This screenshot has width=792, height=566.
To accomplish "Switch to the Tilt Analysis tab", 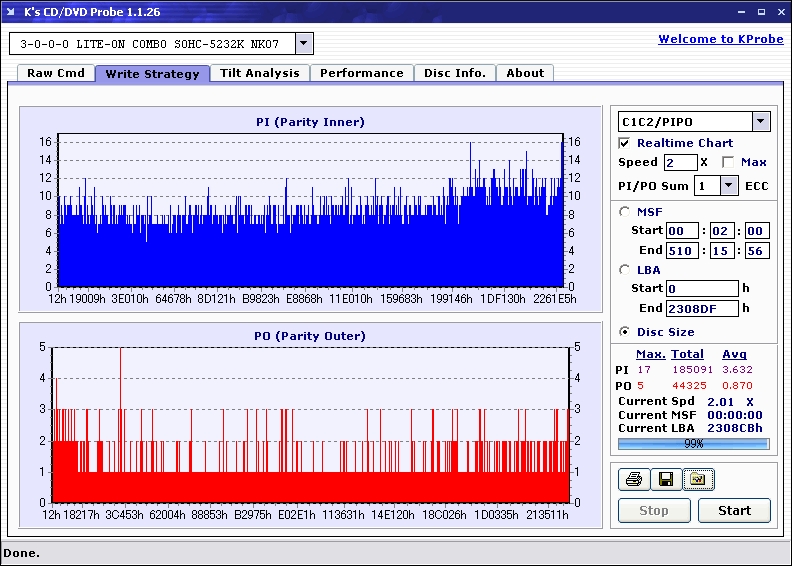I will coord(259,73).
